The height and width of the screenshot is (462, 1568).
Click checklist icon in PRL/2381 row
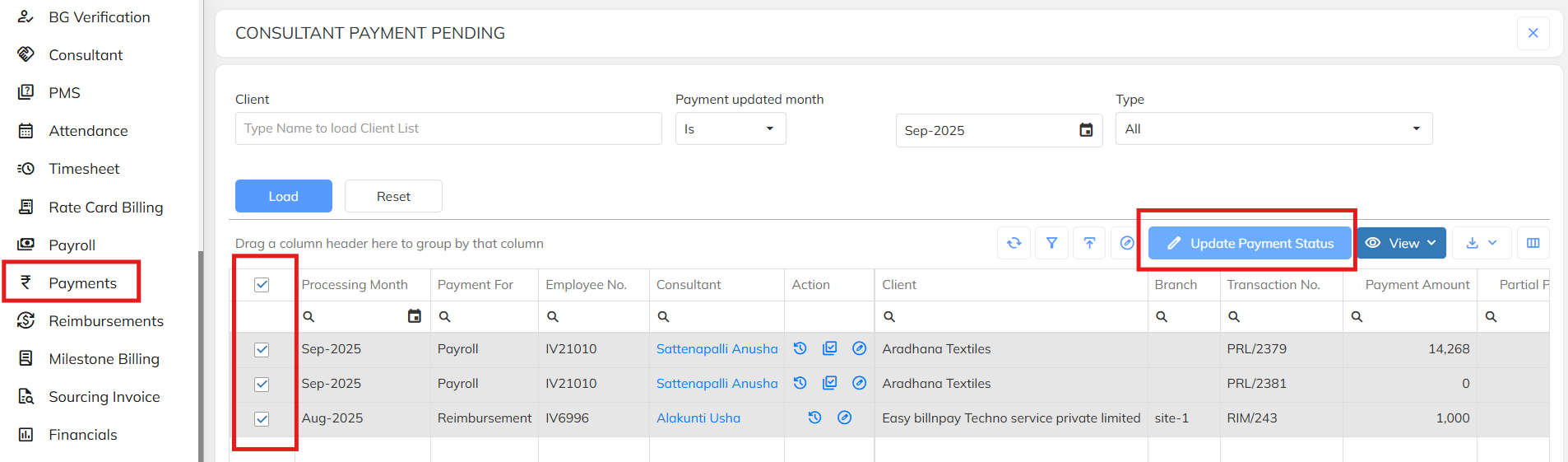pyautogui.click(x=829, y=383)
